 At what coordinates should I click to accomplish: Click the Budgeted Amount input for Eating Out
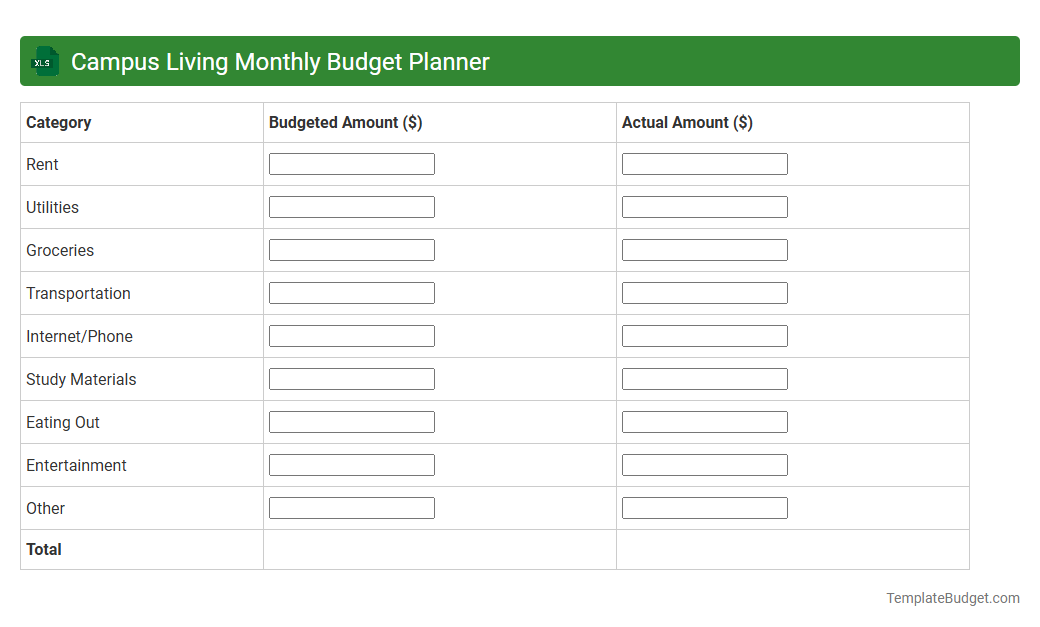click(x=351, y=421)
